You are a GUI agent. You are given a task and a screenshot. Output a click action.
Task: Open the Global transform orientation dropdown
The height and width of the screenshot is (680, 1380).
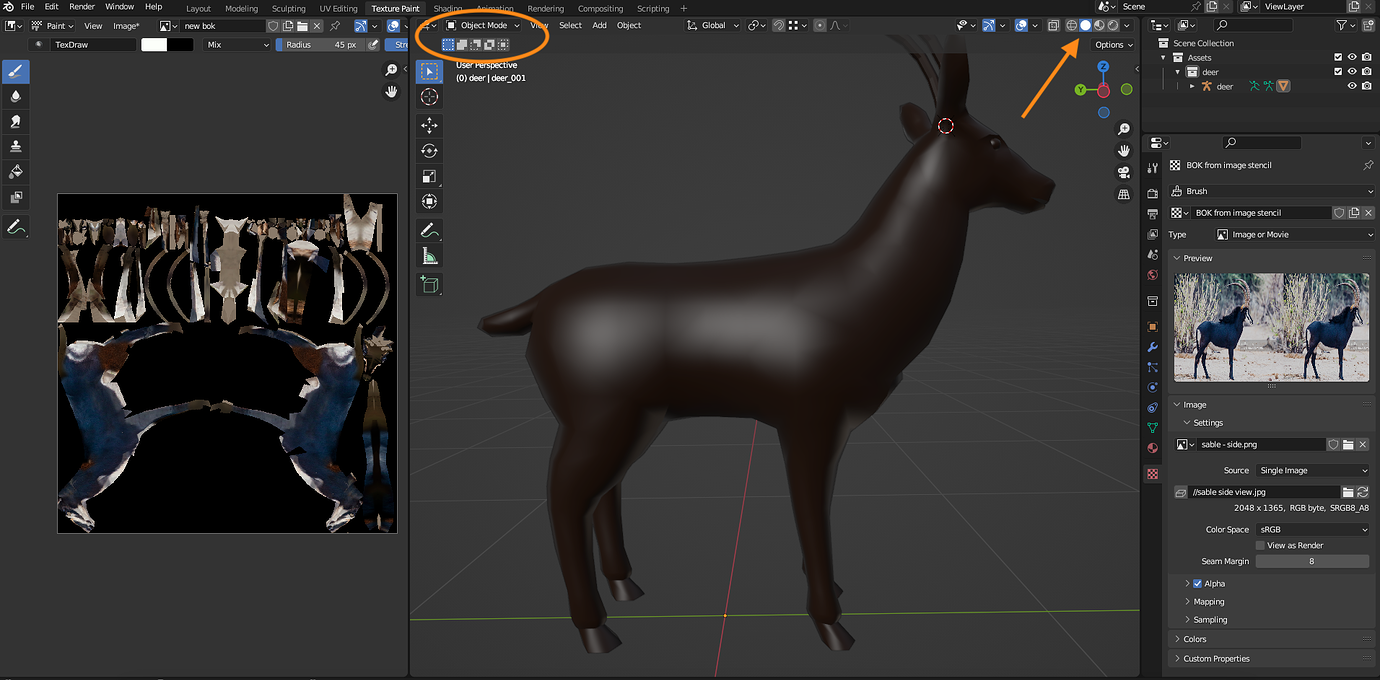[713, 25]
